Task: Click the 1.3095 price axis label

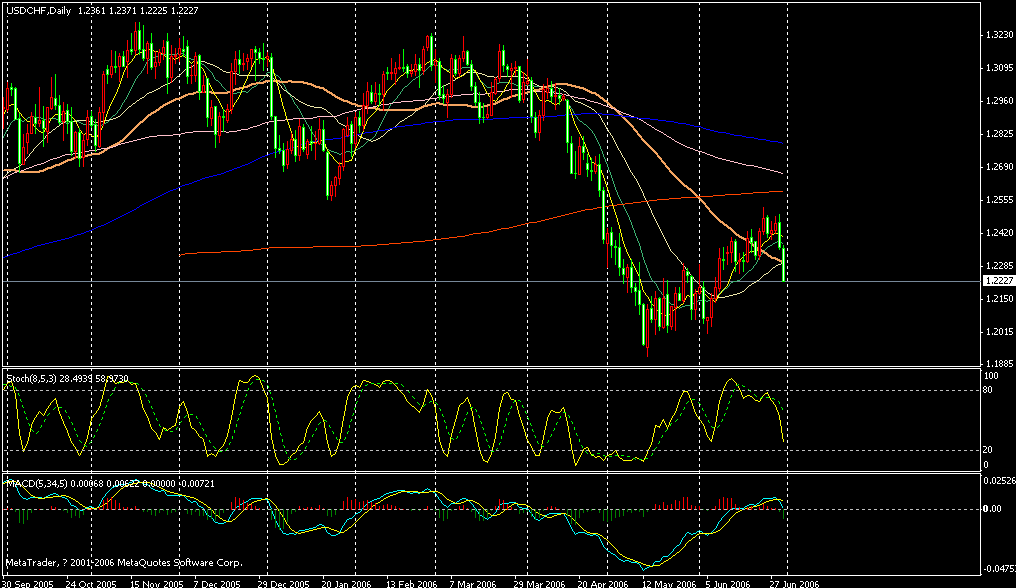Action: 999,68
